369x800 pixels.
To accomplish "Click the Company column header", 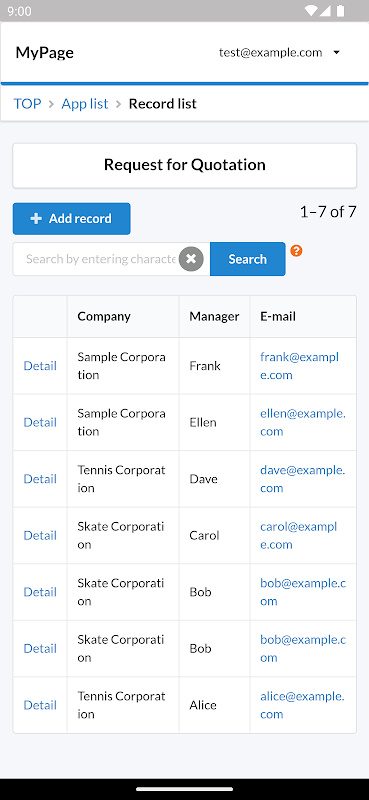I will click(104, 316).
